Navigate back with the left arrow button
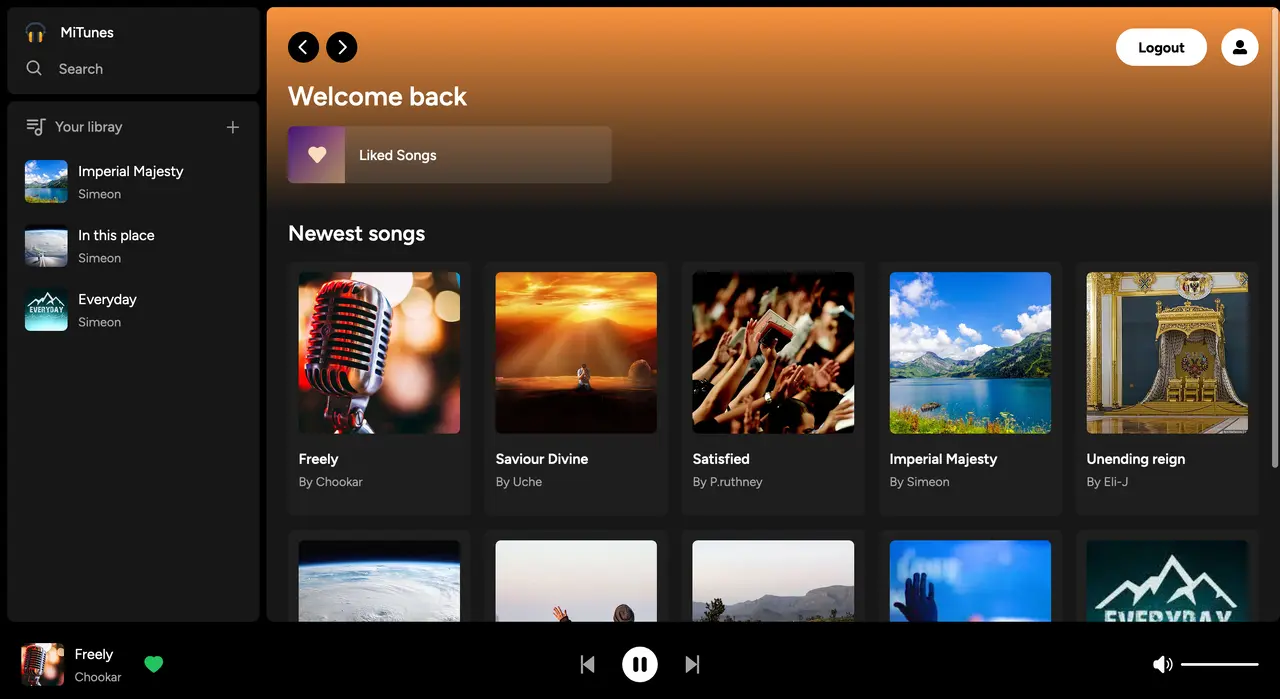Viewport: 1280px width, 699px height. [x=304, y=47]
